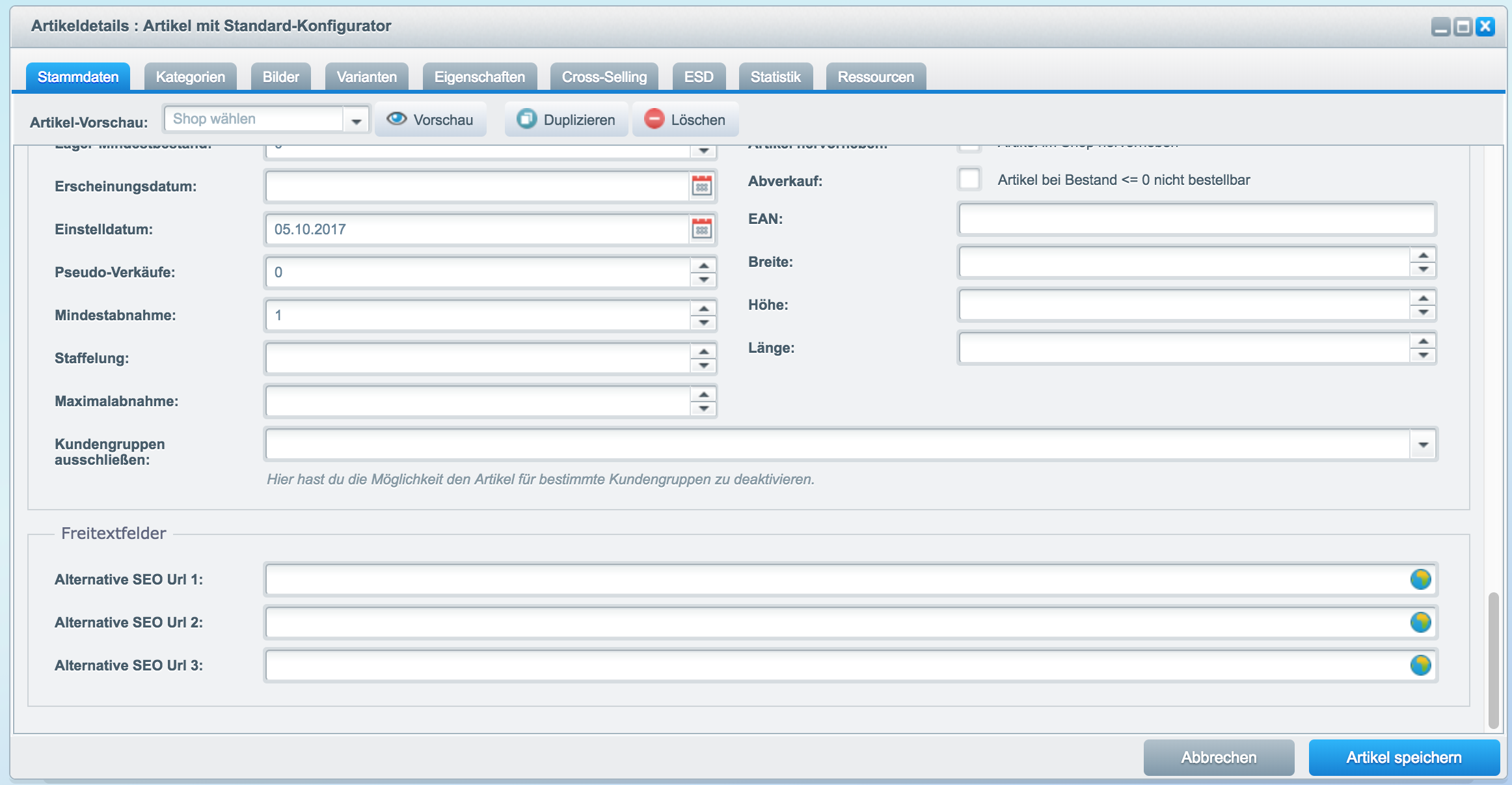Save with Artikel speichern button
1512x785 pixels.
1404,757
